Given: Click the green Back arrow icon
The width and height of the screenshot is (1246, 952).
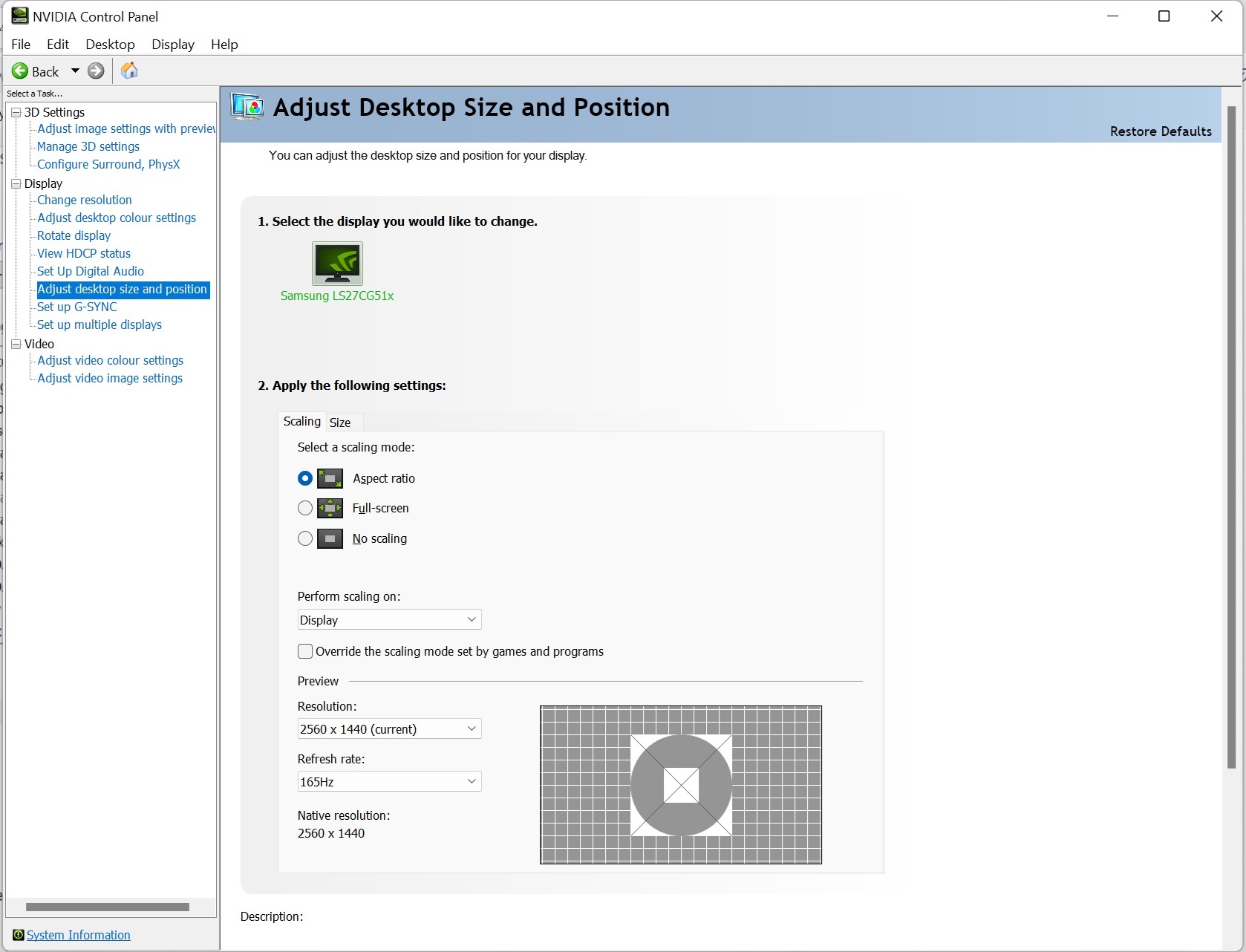Looking at the screenshot, I should [20, 71].
